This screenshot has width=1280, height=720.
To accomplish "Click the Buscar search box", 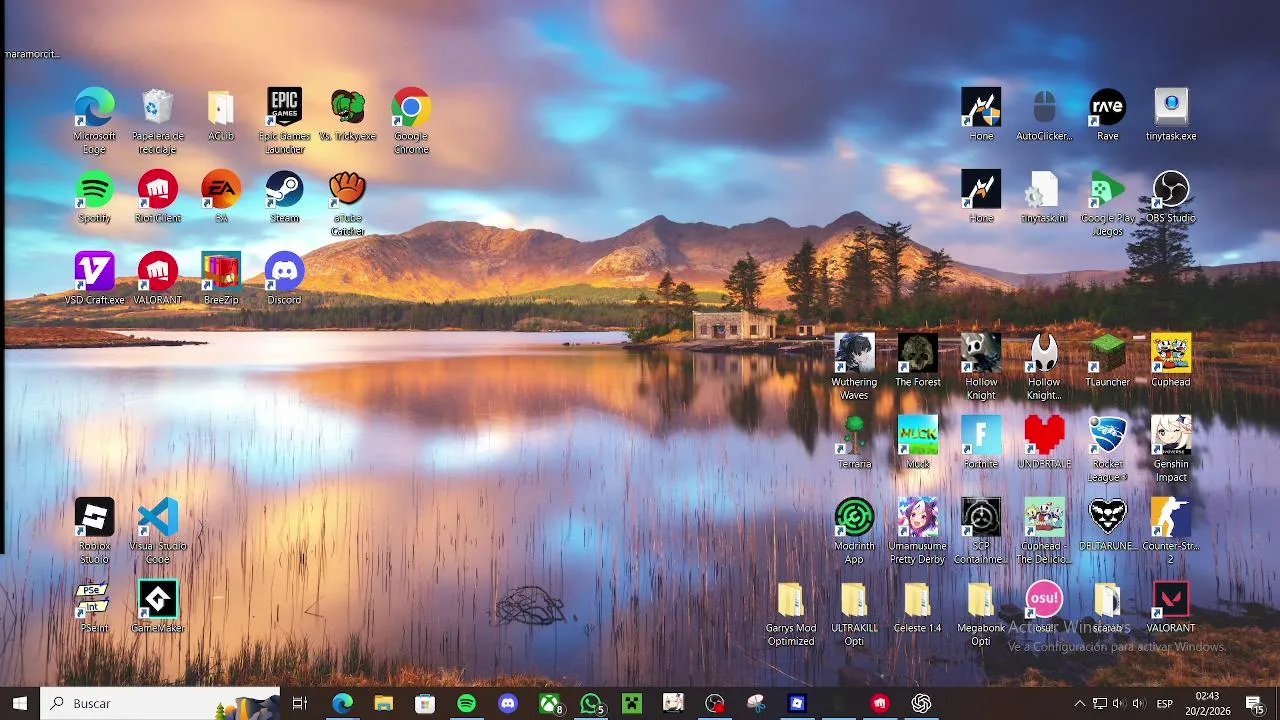I will [160, 704].
